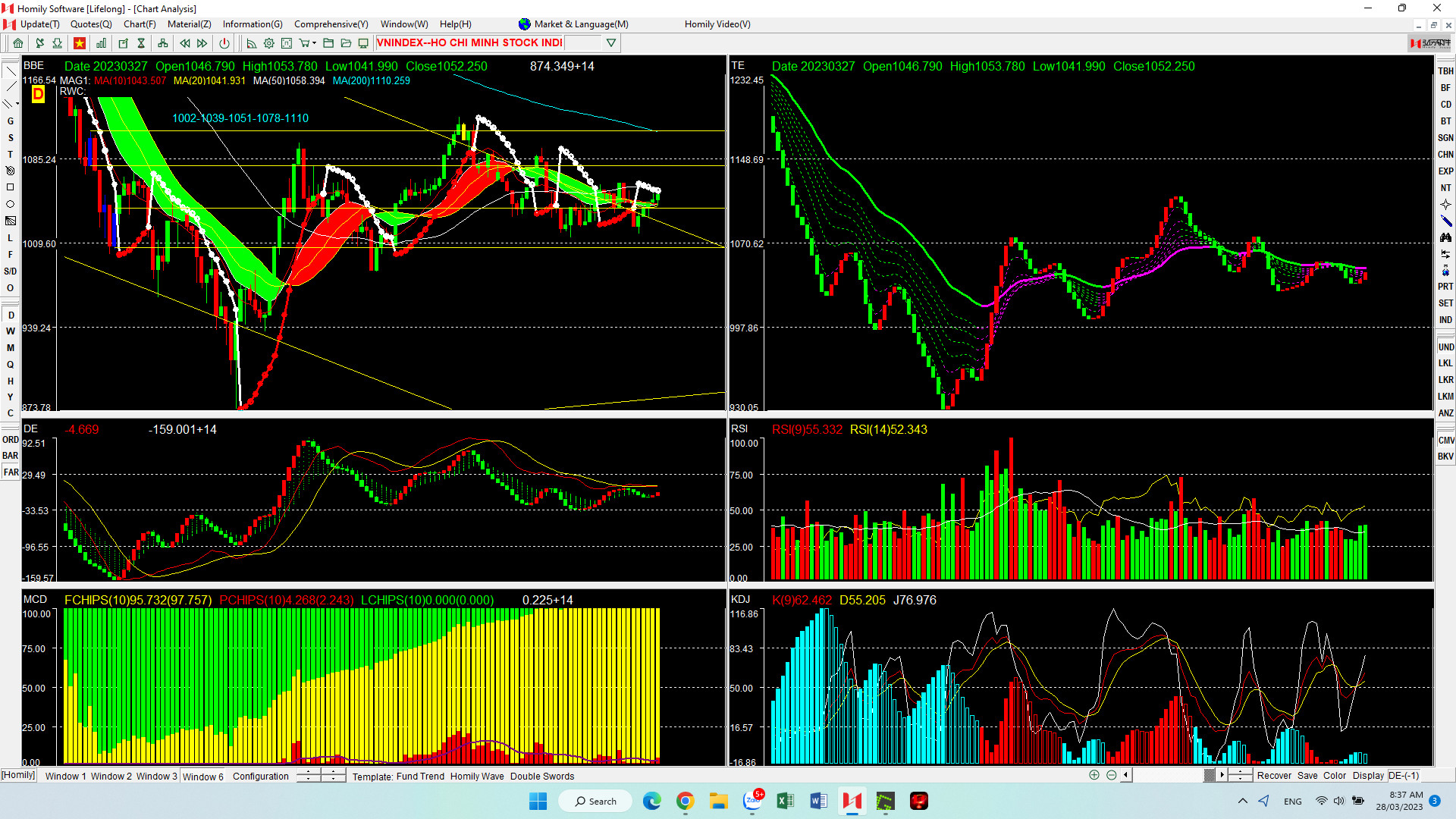Click the Color button in status bar
This screenshot has width=1456, height=819.
pyautogui.click(x=1334, y=775)
